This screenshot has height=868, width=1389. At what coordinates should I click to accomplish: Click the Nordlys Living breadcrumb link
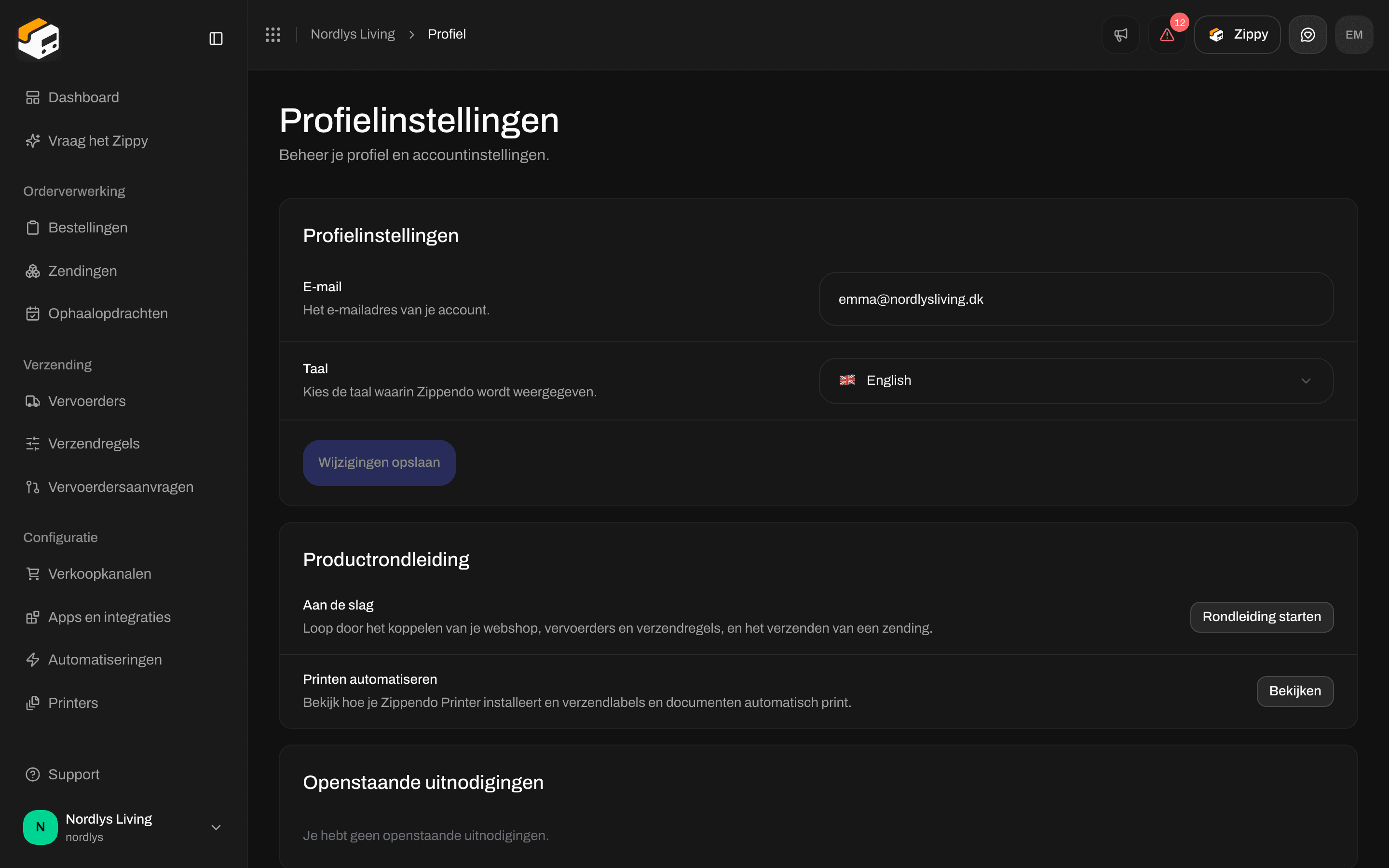(353, 34)
